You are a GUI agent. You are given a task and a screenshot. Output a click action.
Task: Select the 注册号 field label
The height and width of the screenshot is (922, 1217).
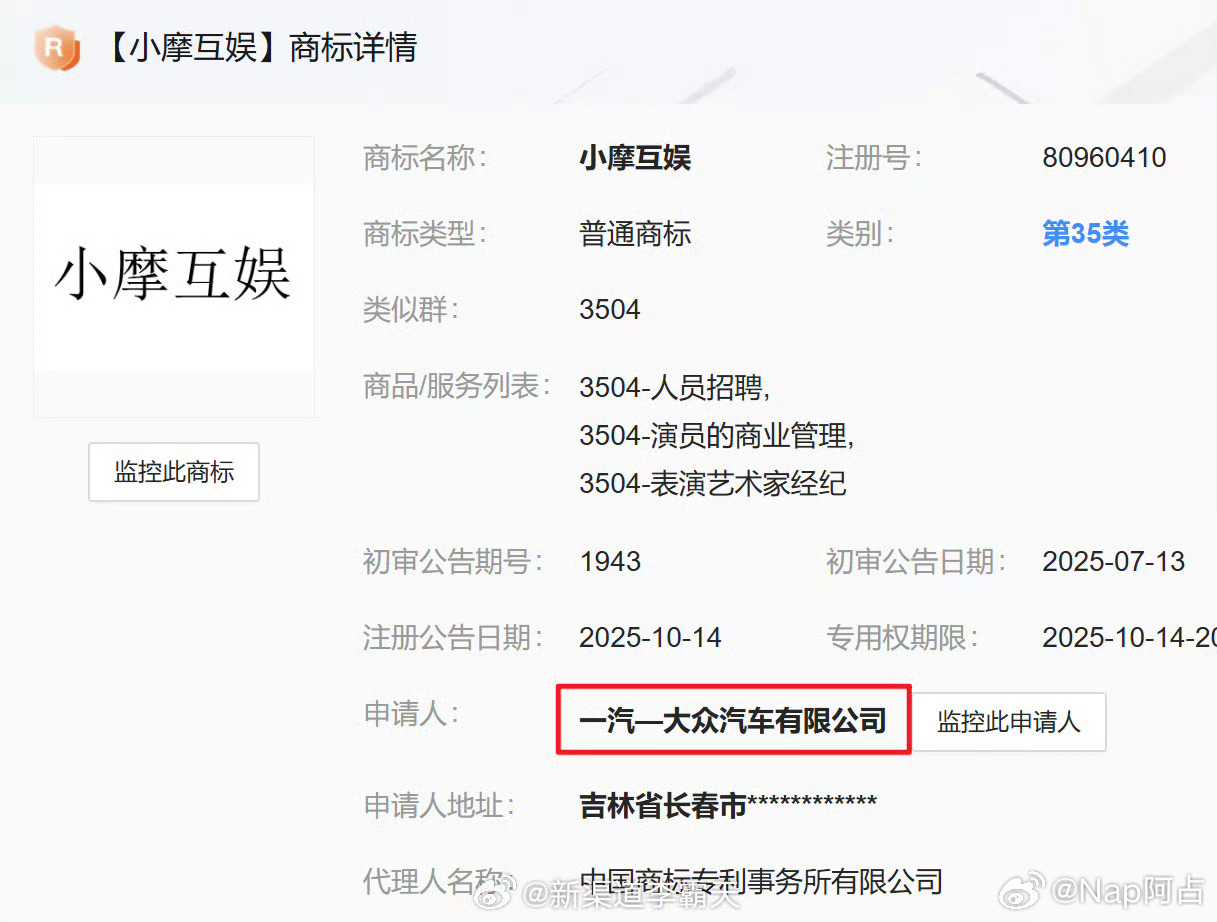tap(873, 158)
